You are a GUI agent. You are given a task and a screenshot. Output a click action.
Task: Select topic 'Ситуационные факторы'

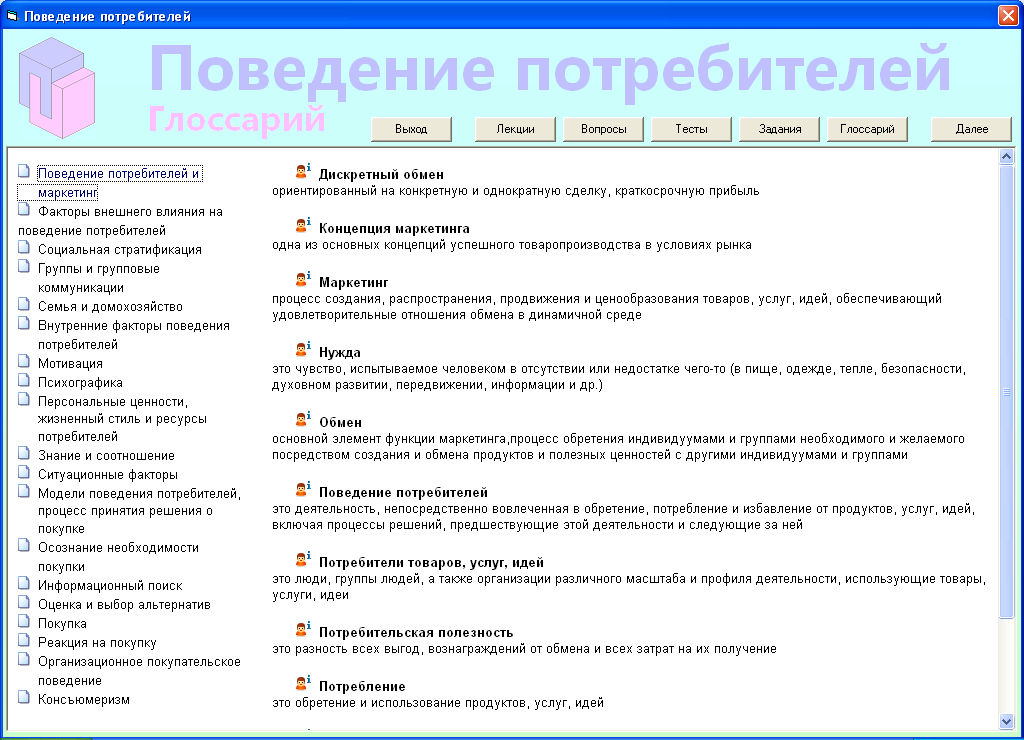(108, 474)
